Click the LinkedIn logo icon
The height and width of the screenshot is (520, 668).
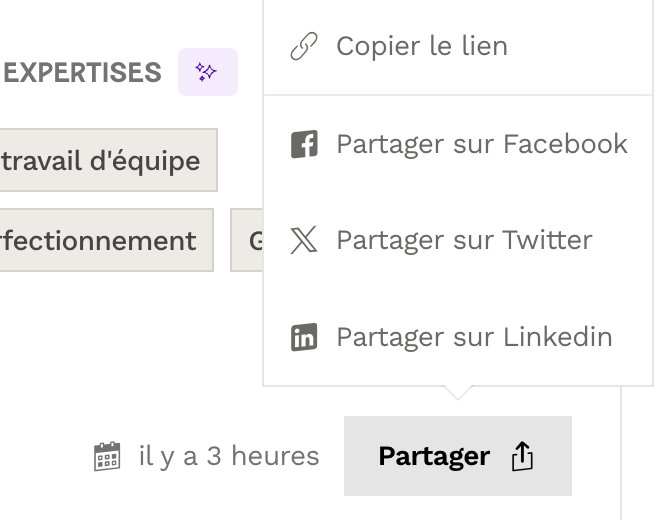coord(303,337)
